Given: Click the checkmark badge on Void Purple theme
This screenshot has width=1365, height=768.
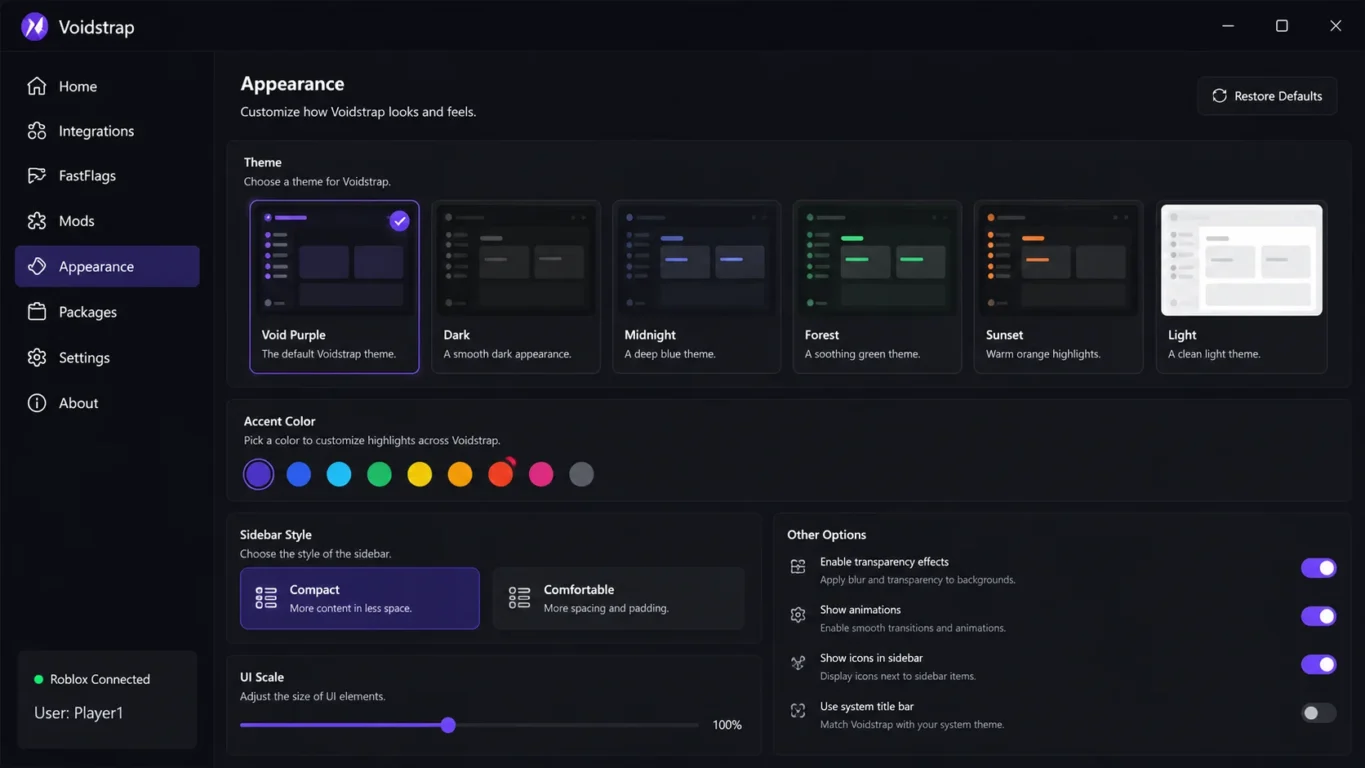Looking at the screenshot, I should click(399, 221).
